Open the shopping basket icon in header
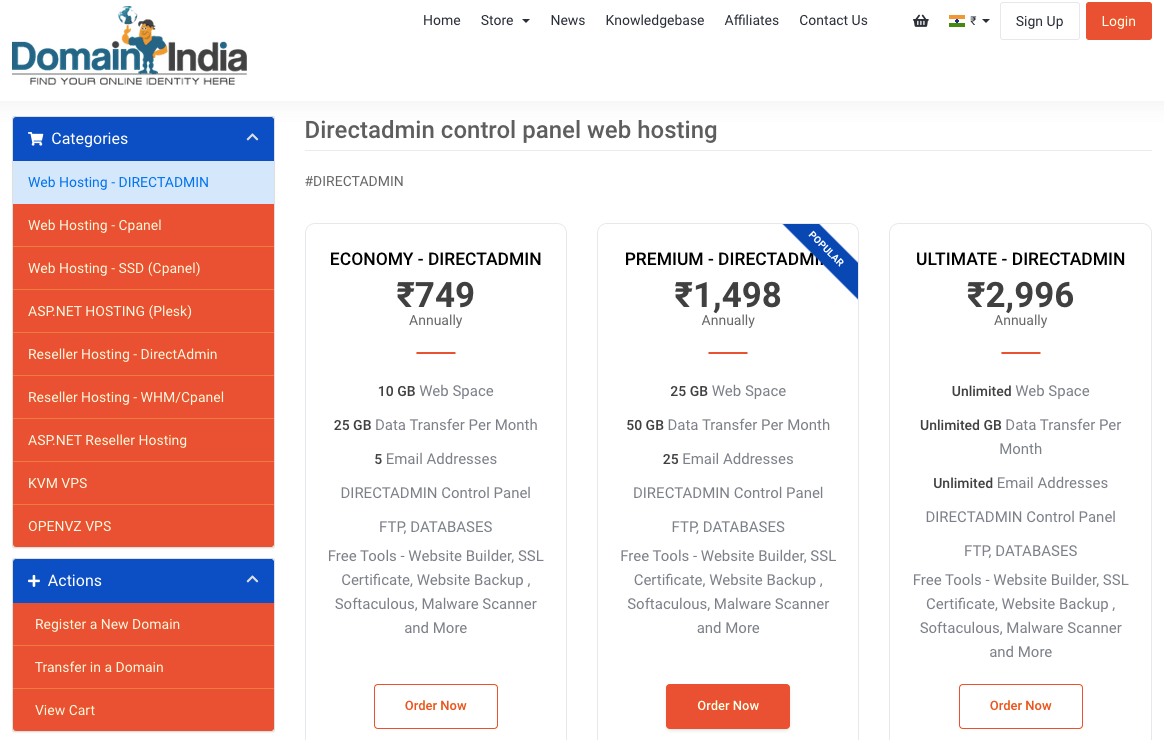The height and width of the screenshot is (740, 1164). point(920,20)
